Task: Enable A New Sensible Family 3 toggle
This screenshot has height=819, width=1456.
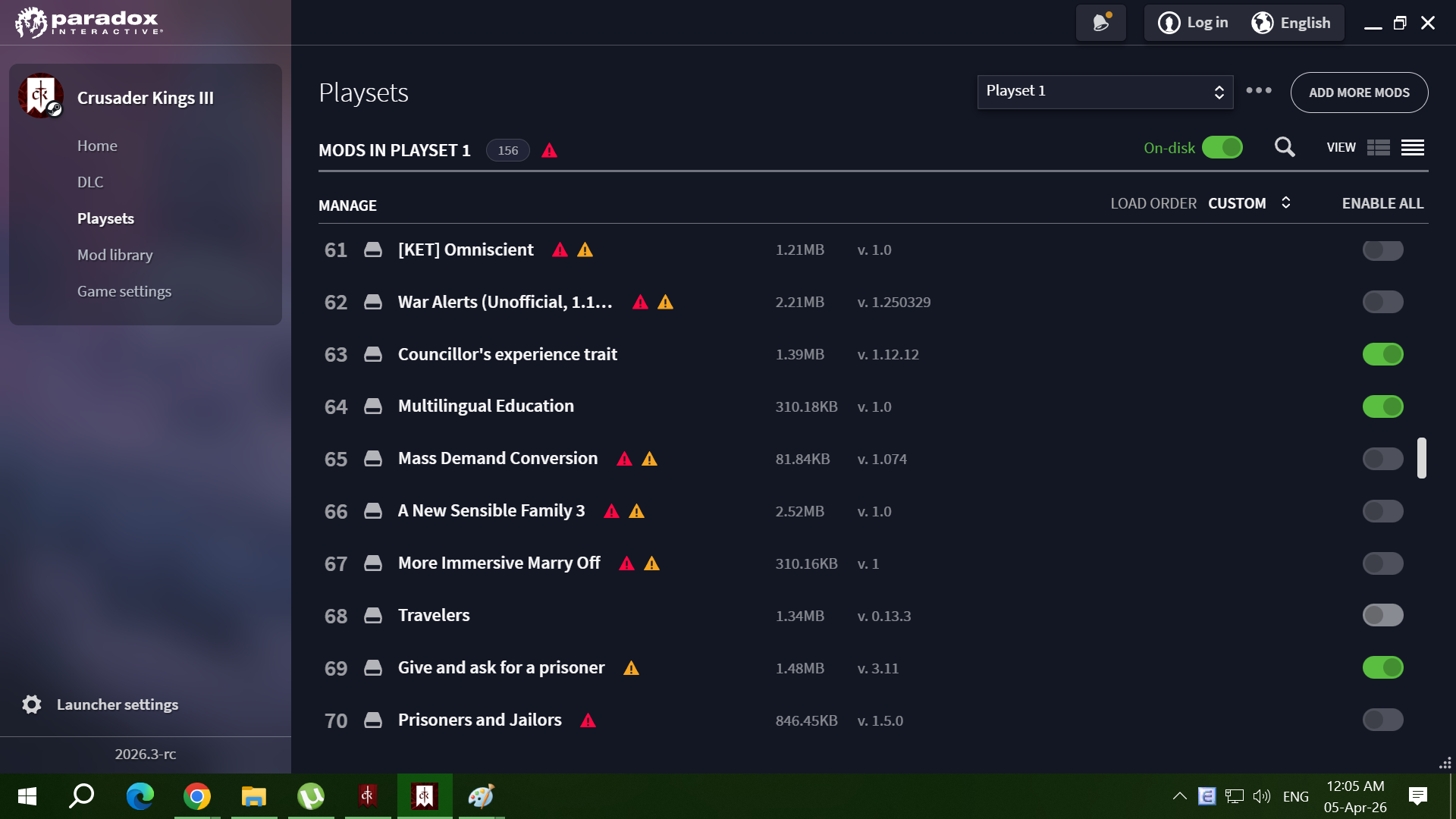Action: (x=1382, y=511)
